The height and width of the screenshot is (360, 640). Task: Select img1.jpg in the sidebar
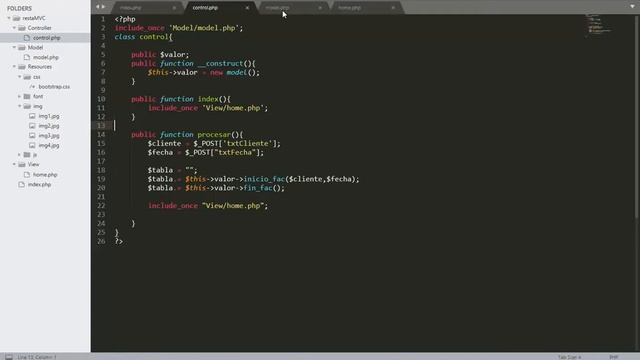point(49,116)
